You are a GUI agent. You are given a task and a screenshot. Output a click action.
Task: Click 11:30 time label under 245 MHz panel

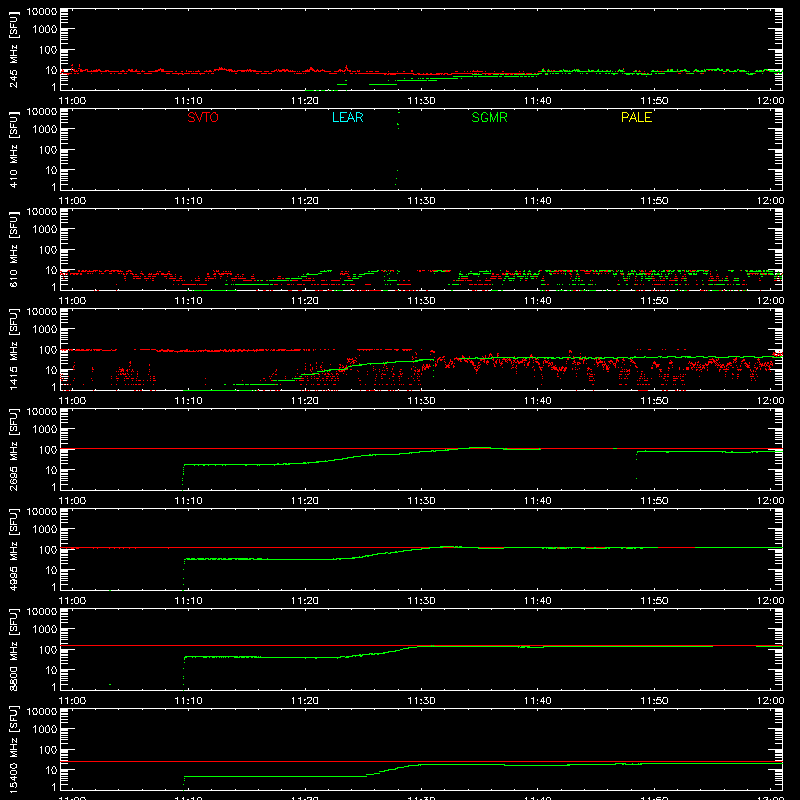421,101
